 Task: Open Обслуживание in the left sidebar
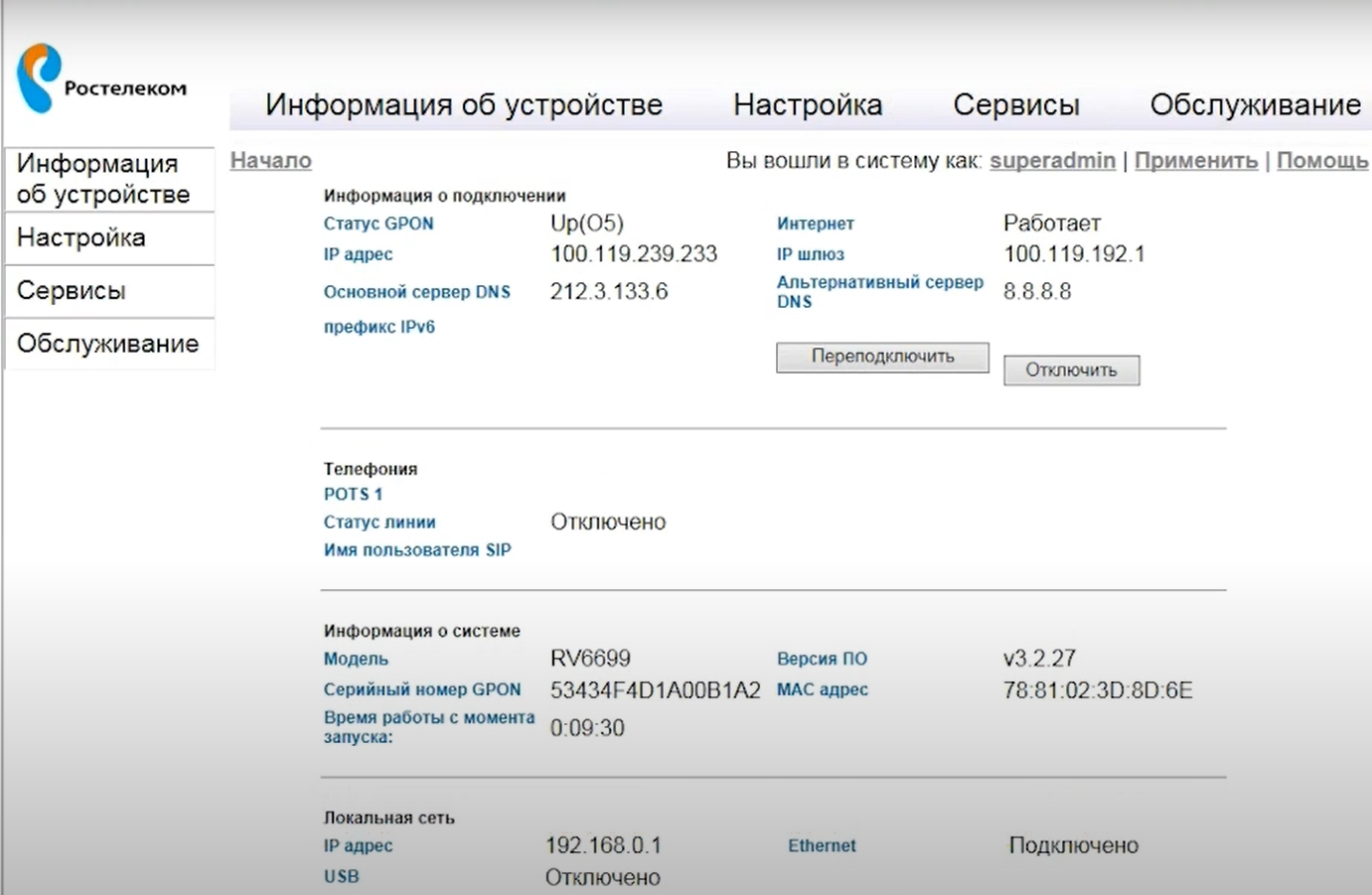(x=107, y=344)
